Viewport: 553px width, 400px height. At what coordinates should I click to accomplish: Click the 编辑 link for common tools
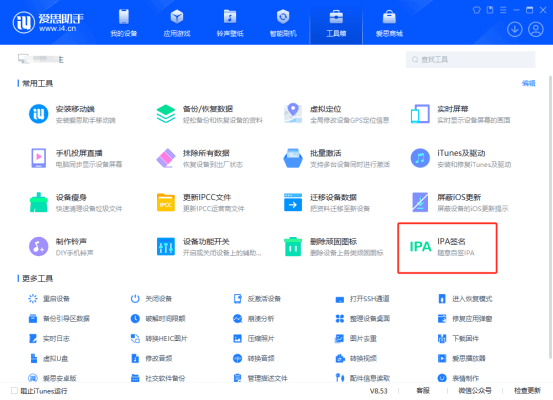528,83
